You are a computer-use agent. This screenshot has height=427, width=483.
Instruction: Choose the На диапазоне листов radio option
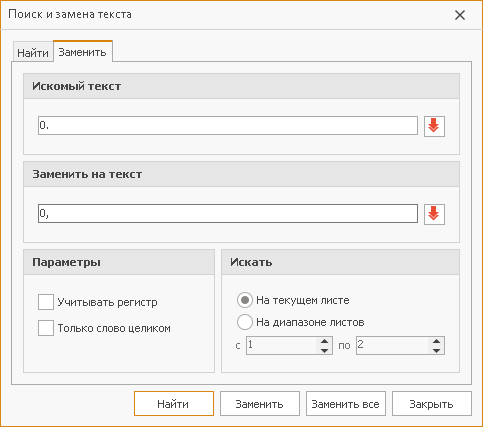coord(245,322)
